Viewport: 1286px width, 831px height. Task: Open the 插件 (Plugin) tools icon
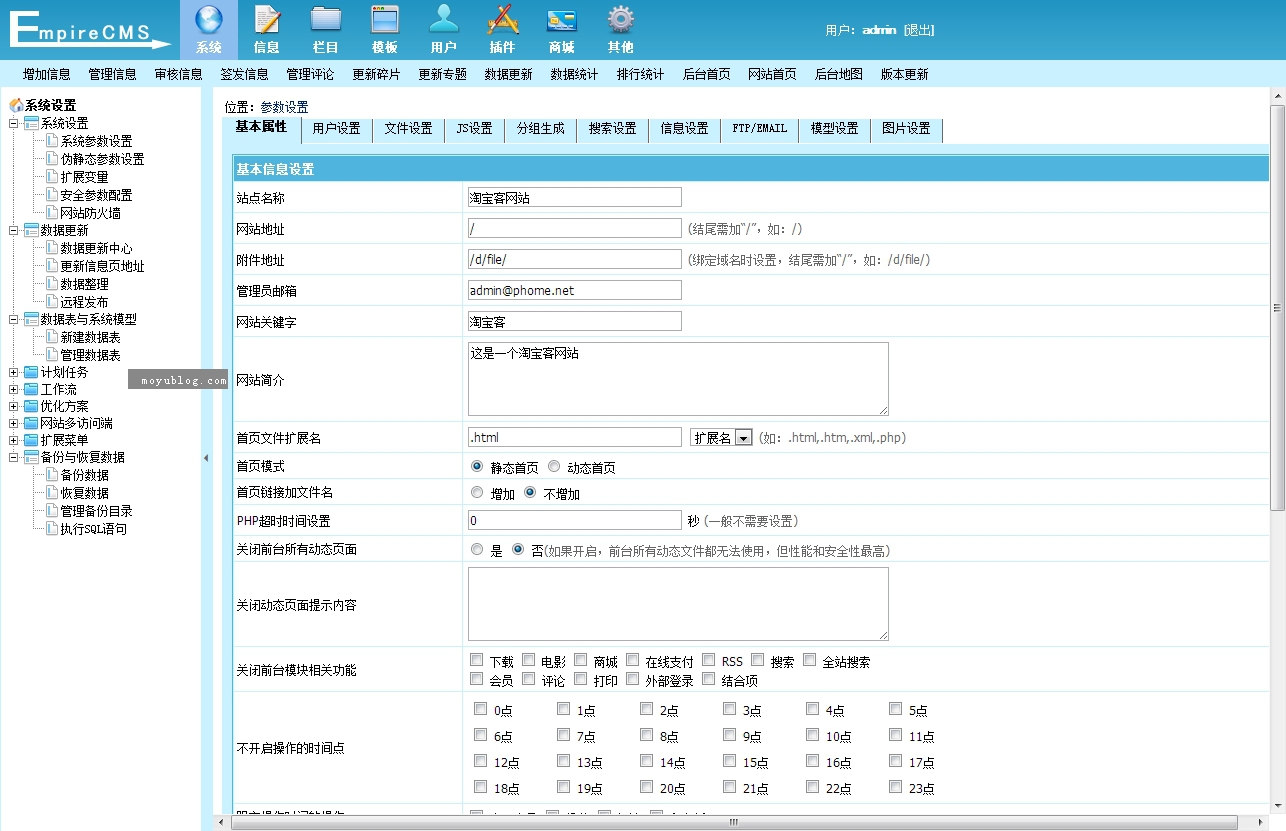tap(503, 20)
